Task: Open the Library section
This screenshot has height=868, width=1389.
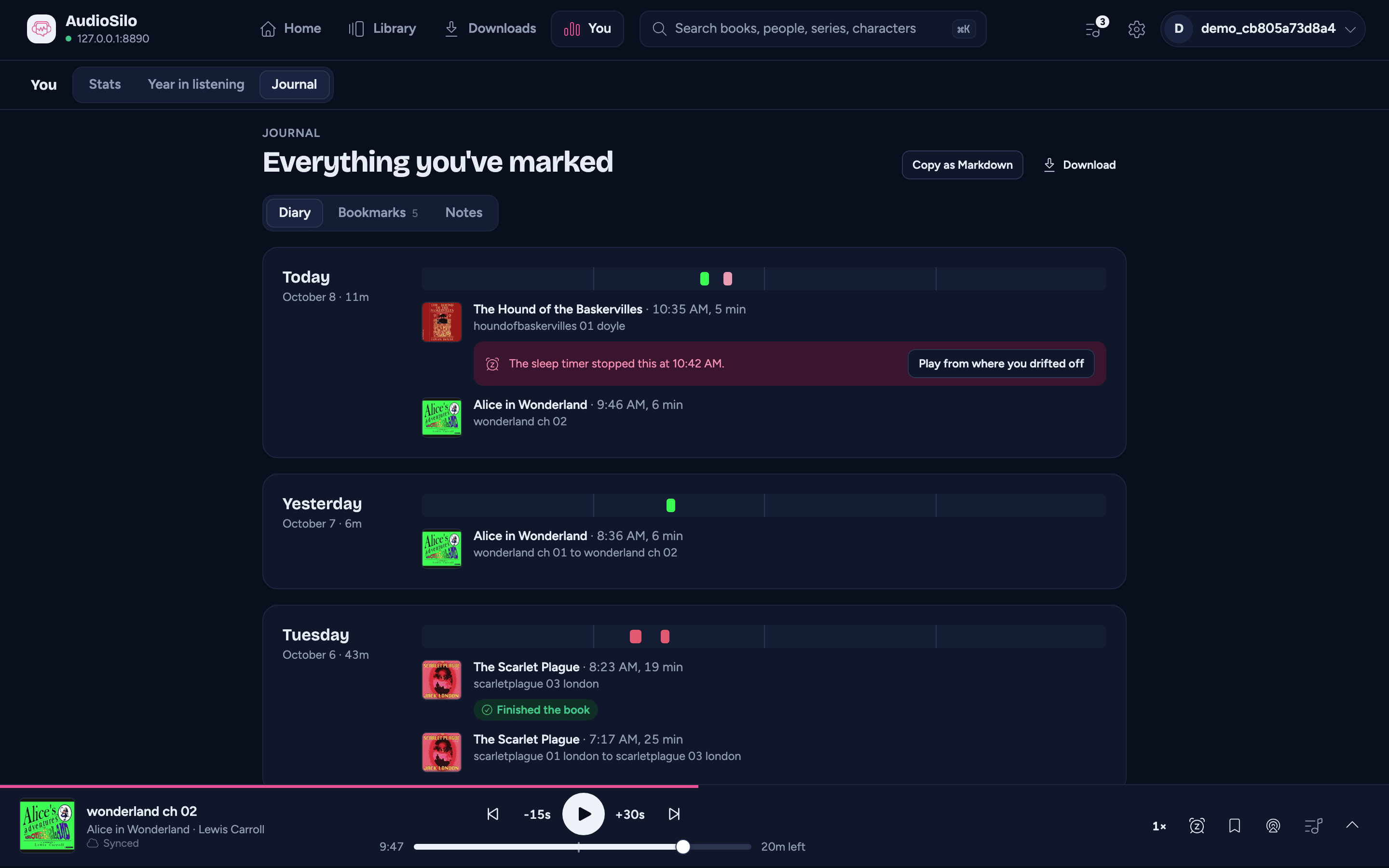Action: tap(382, 29)
